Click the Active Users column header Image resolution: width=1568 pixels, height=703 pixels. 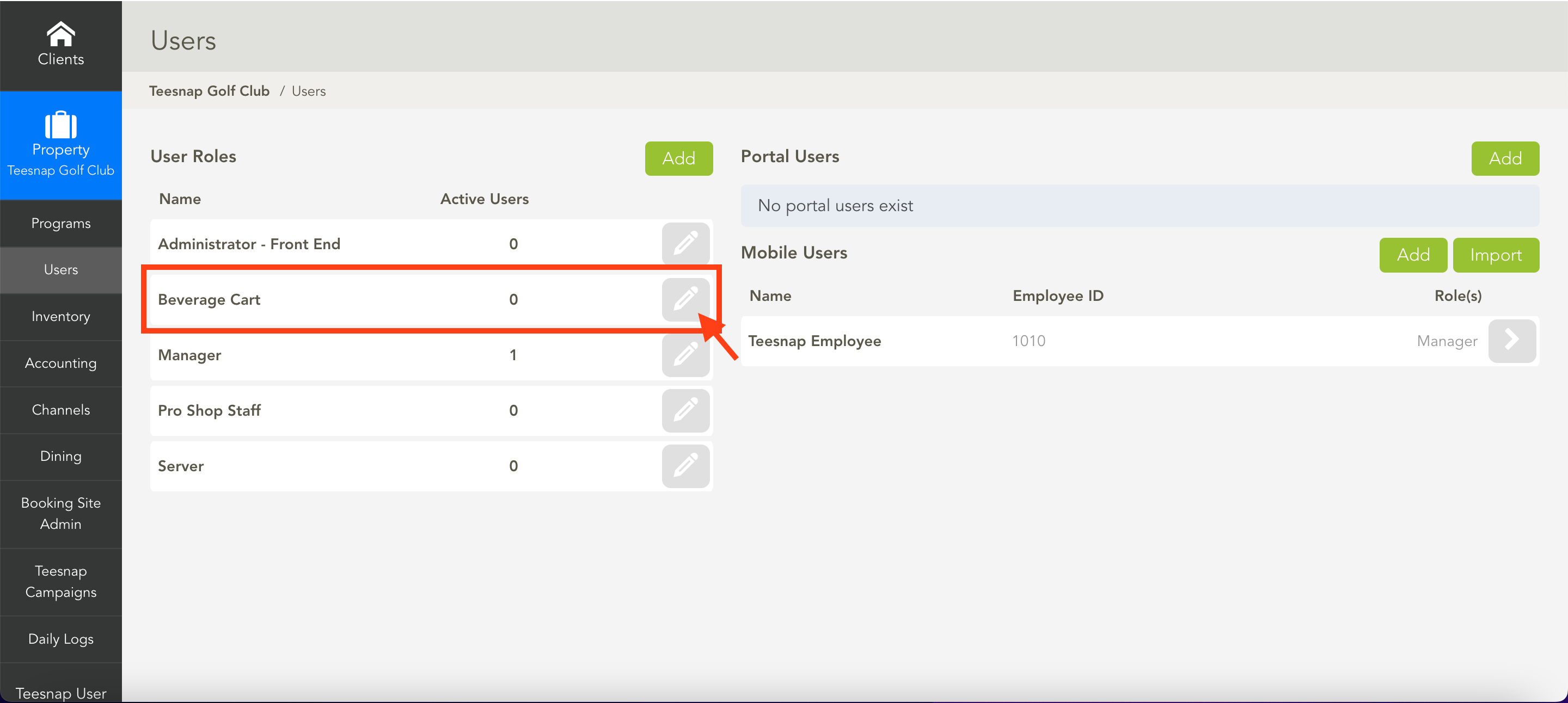click(x=485, y=199)
